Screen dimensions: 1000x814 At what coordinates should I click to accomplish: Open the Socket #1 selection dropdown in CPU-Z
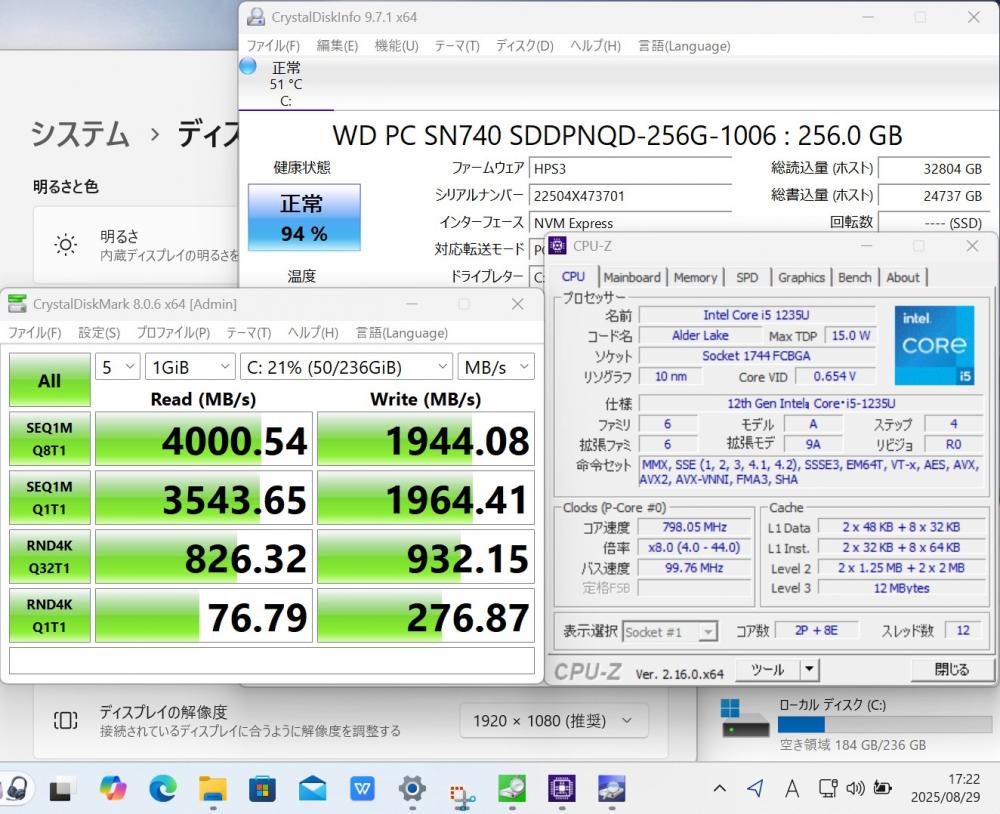670,632
